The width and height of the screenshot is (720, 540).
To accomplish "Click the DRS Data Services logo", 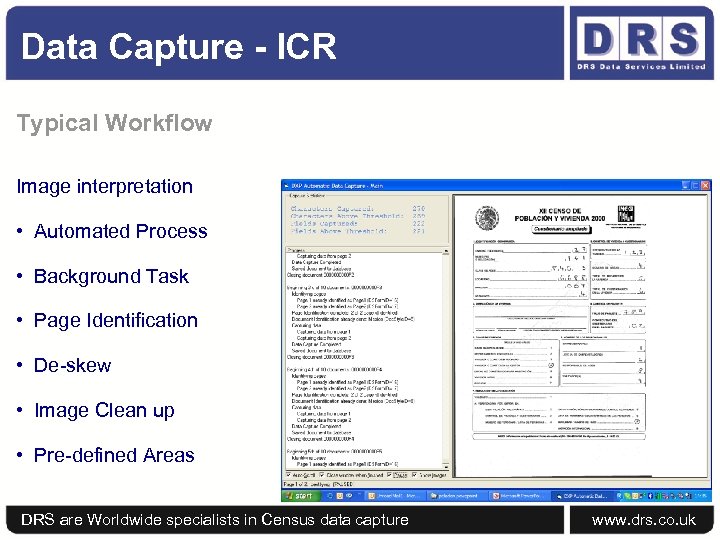I will [x=641, y=43].
